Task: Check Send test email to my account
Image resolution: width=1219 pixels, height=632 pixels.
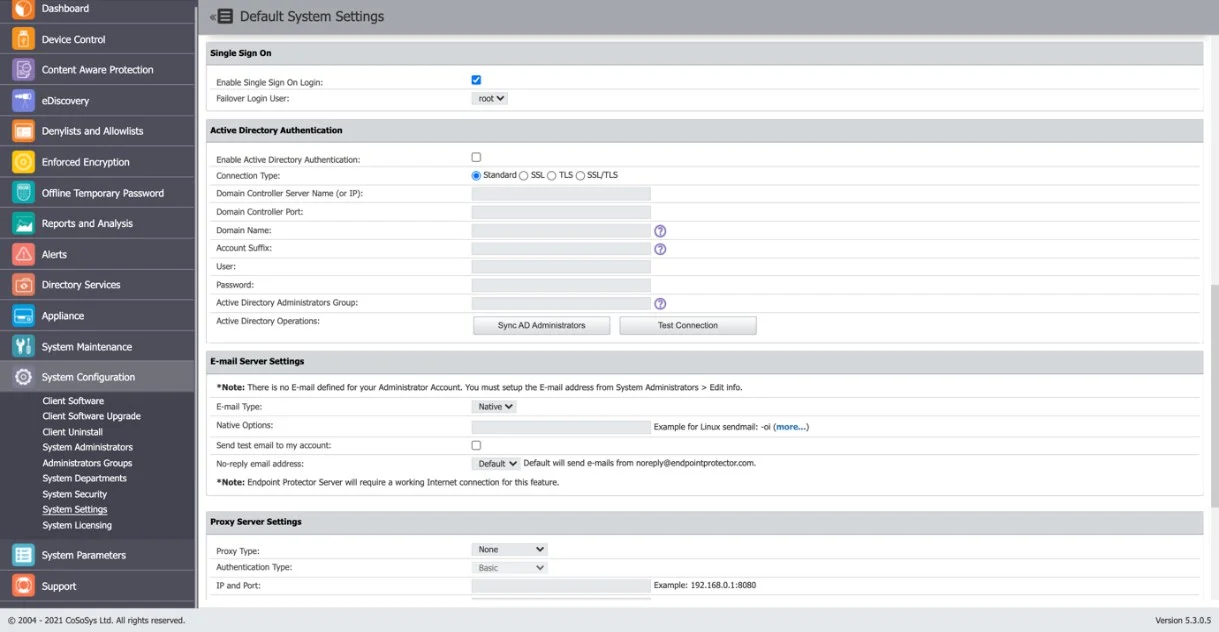Action: point(476,445)
